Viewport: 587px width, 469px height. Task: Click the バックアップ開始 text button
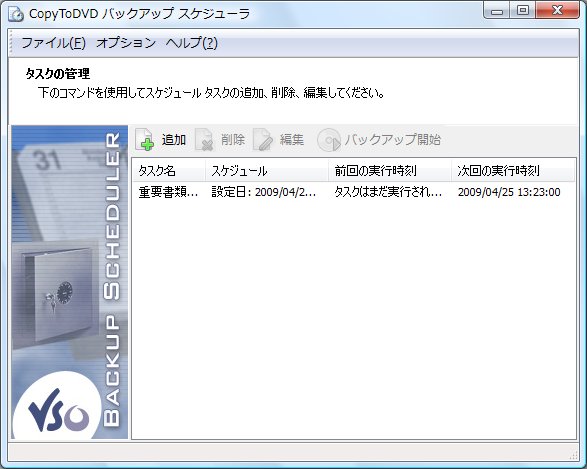[x=392, y=140]
